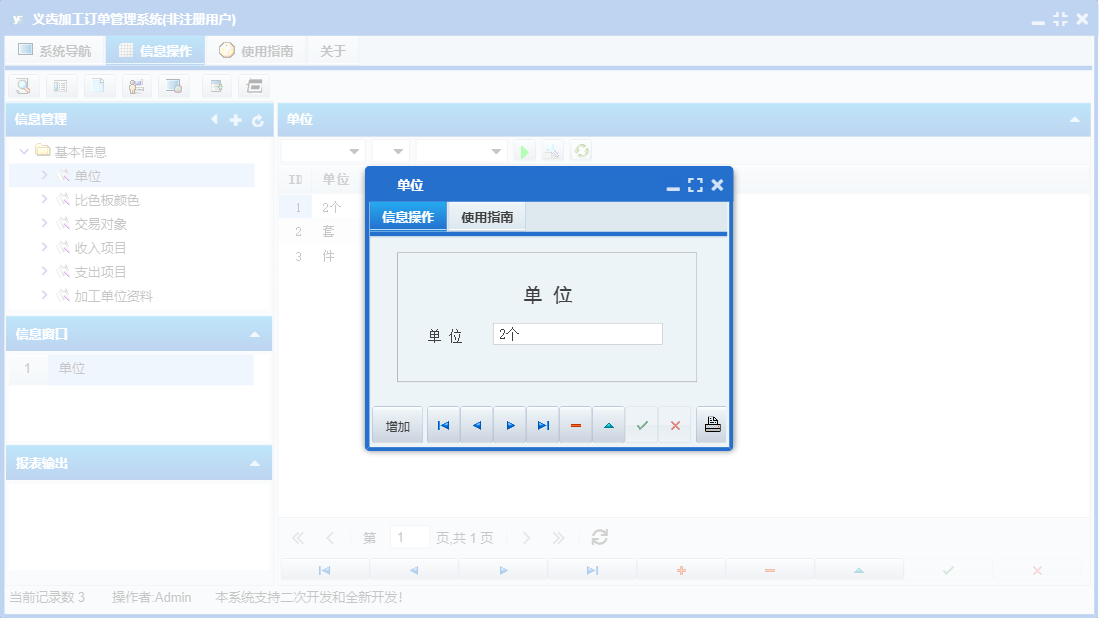Open the report list icon in the toolbar
The image size is (1099, 618).
[61, 86]
